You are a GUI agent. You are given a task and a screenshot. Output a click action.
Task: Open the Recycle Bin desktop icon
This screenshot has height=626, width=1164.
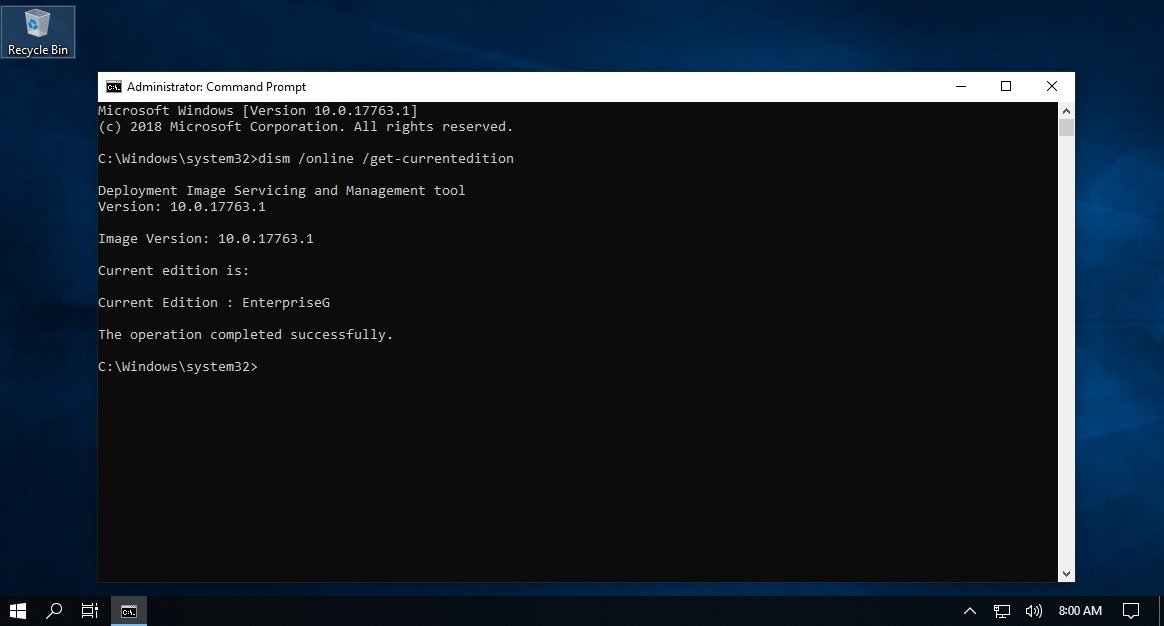(38, 32)
